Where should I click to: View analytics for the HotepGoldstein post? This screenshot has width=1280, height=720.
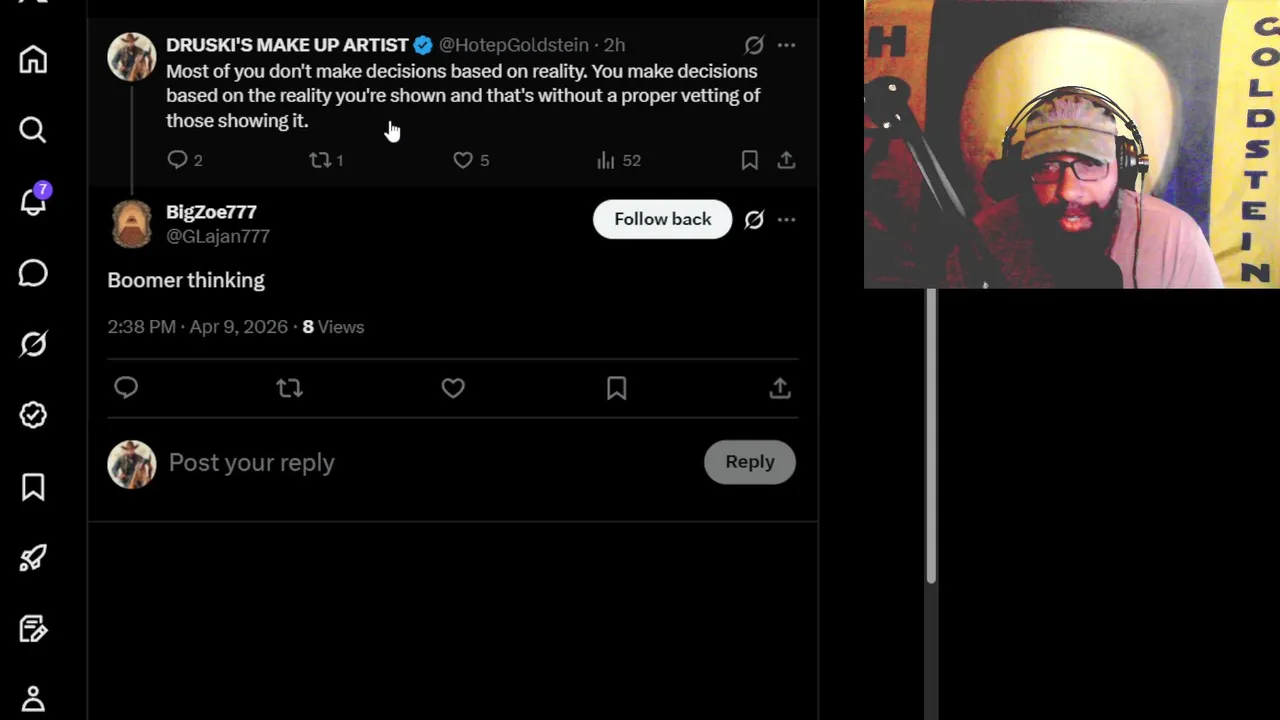click(x=618, y=160)
